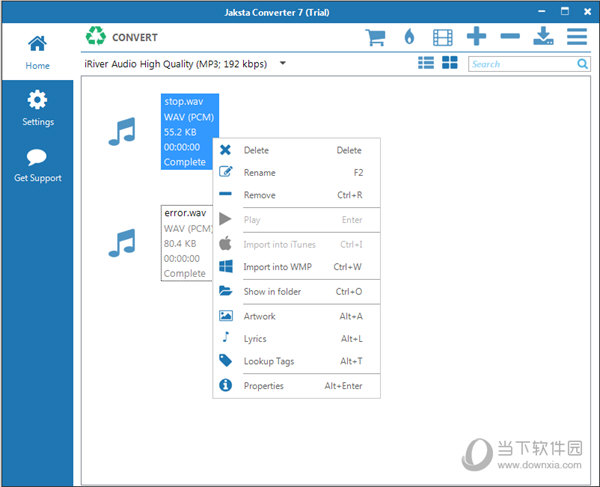Choose Play from the context menu
600x487 pixels.
[x=296, y=220]
